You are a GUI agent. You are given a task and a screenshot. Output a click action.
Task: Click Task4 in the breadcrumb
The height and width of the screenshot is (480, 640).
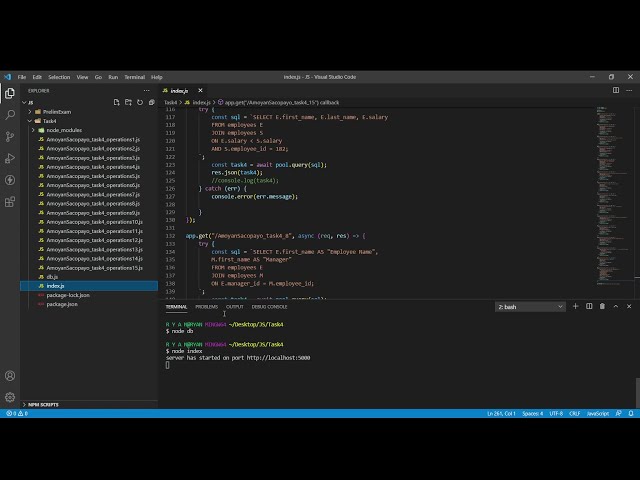coord(171,102)
